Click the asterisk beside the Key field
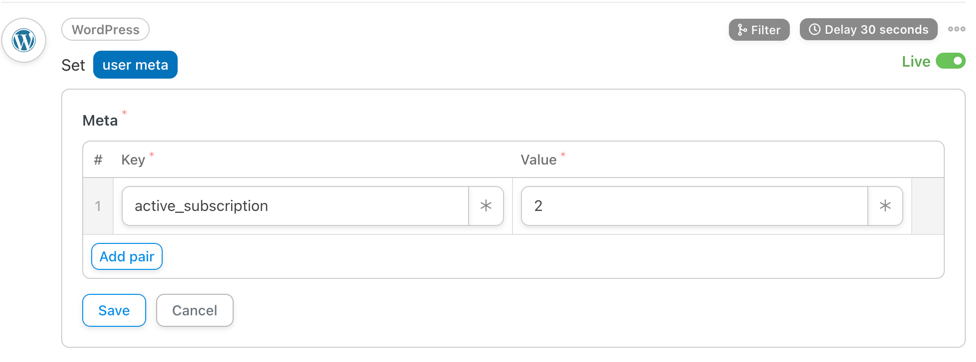This screenshot has height=362, width=976. pos(486,206)
